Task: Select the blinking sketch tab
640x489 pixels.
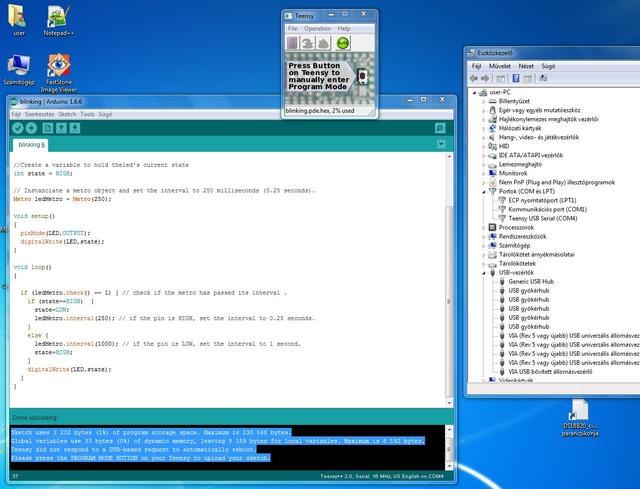Action: coord(36,145)
